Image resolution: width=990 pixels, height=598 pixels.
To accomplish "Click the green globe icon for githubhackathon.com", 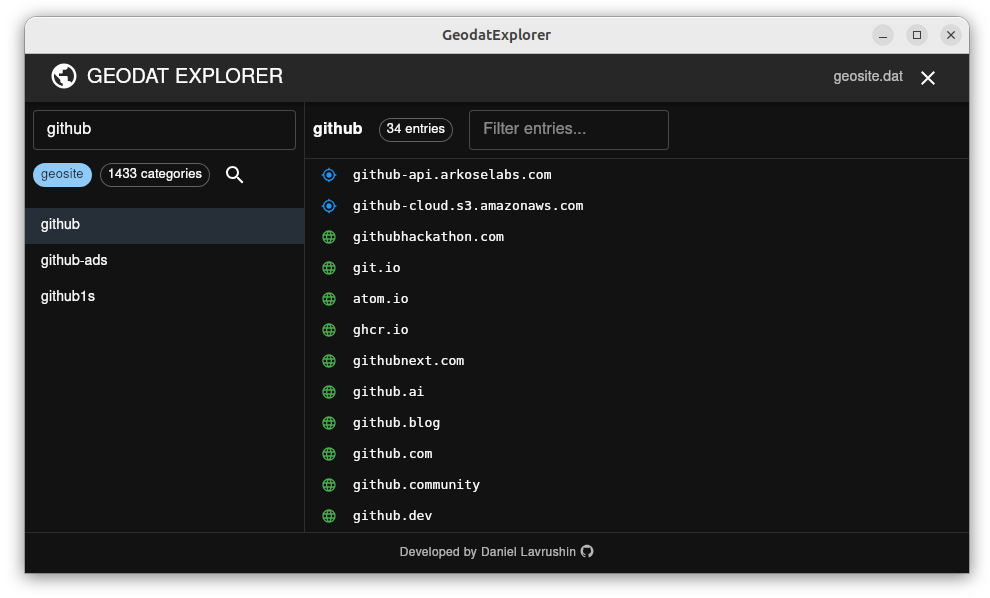I will click(329, 237).
